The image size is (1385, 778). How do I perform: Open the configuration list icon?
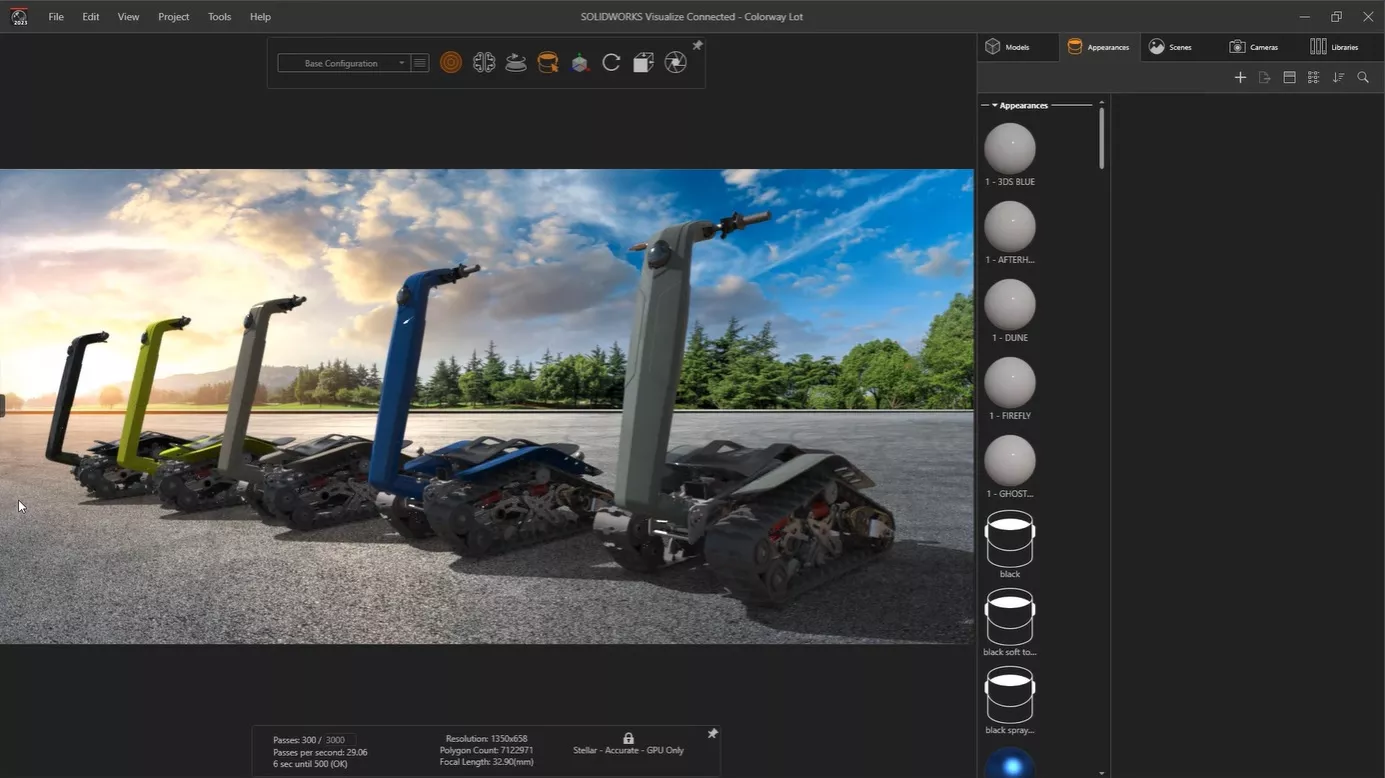click(x=420, y=63)
